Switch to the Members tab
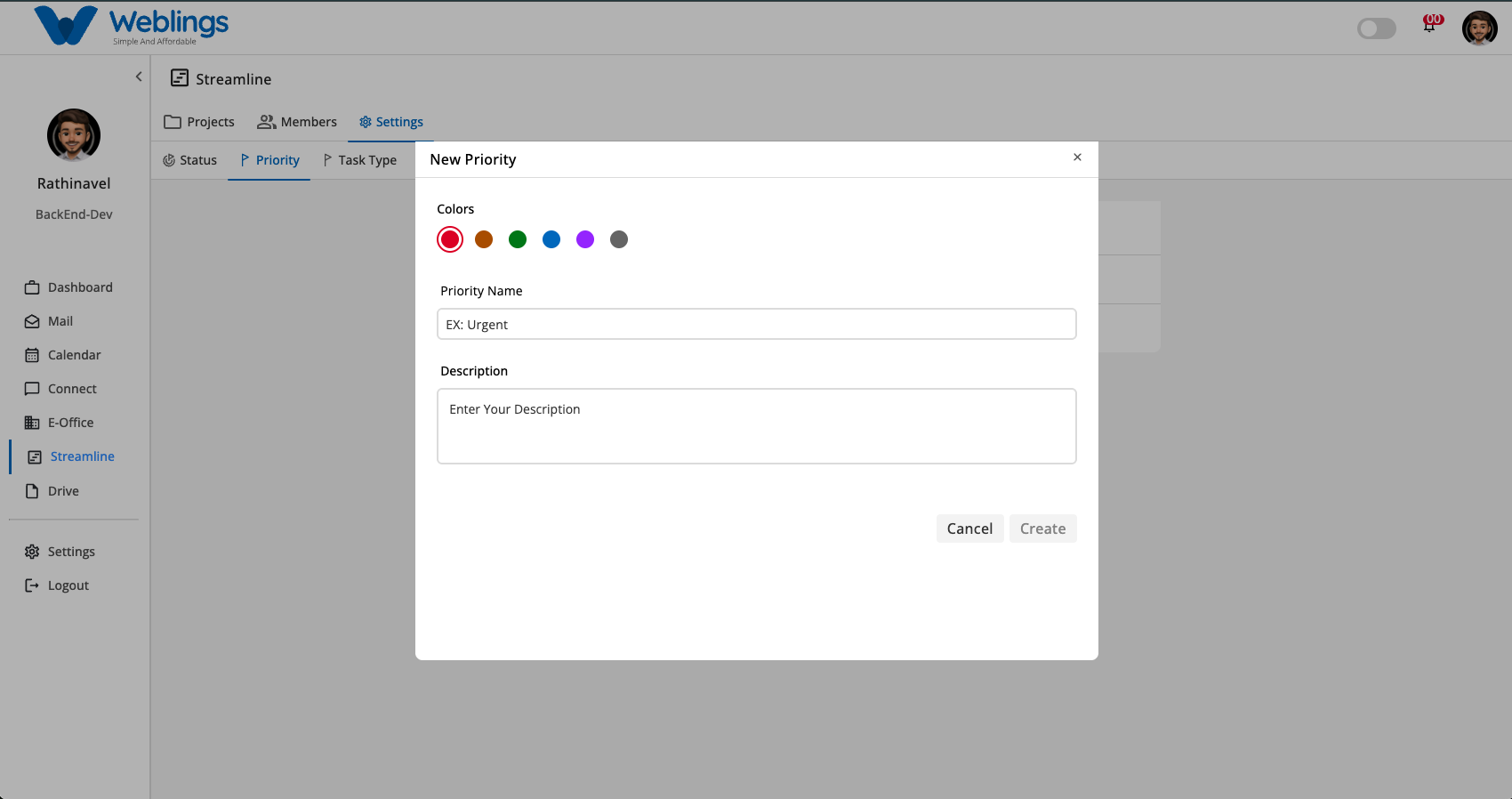This screenshot has height=799, width=1512. (x=297, y=122)
